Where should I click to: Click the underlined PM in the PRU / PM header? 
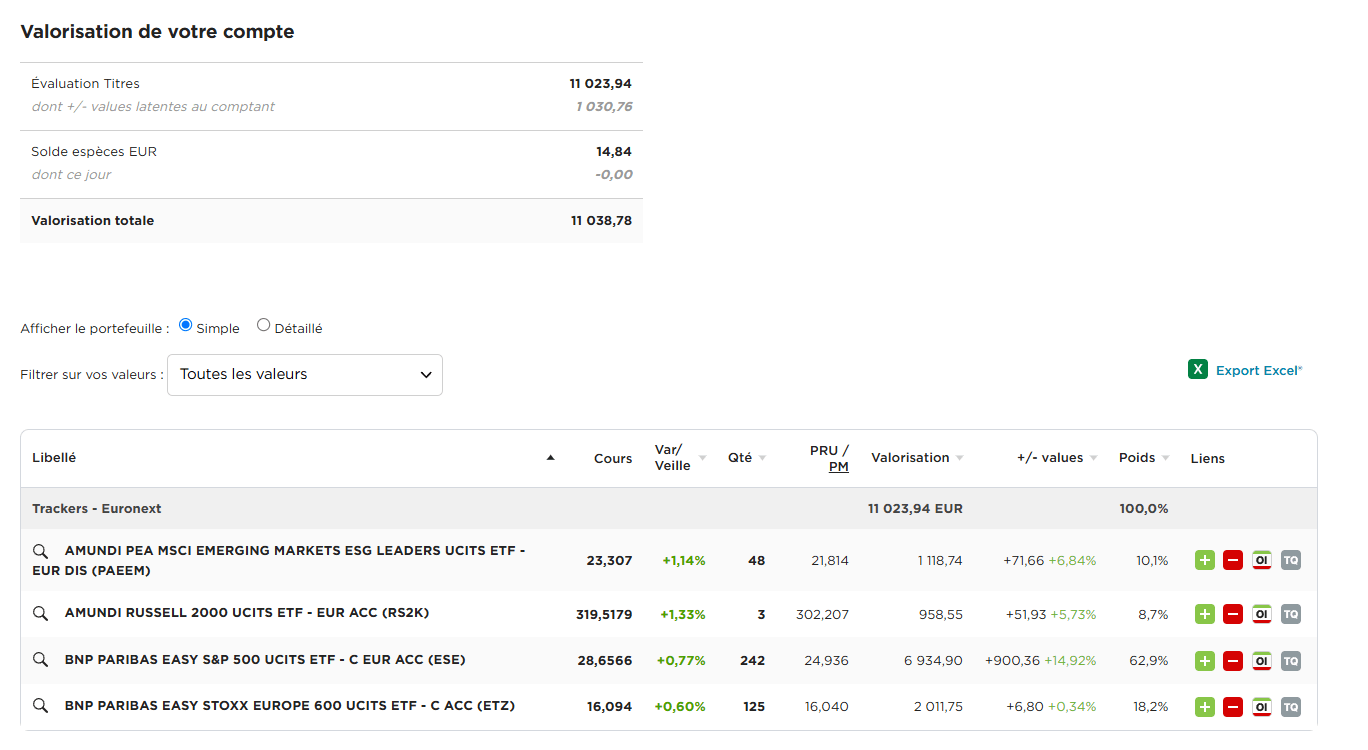click(x=839, y=467)
